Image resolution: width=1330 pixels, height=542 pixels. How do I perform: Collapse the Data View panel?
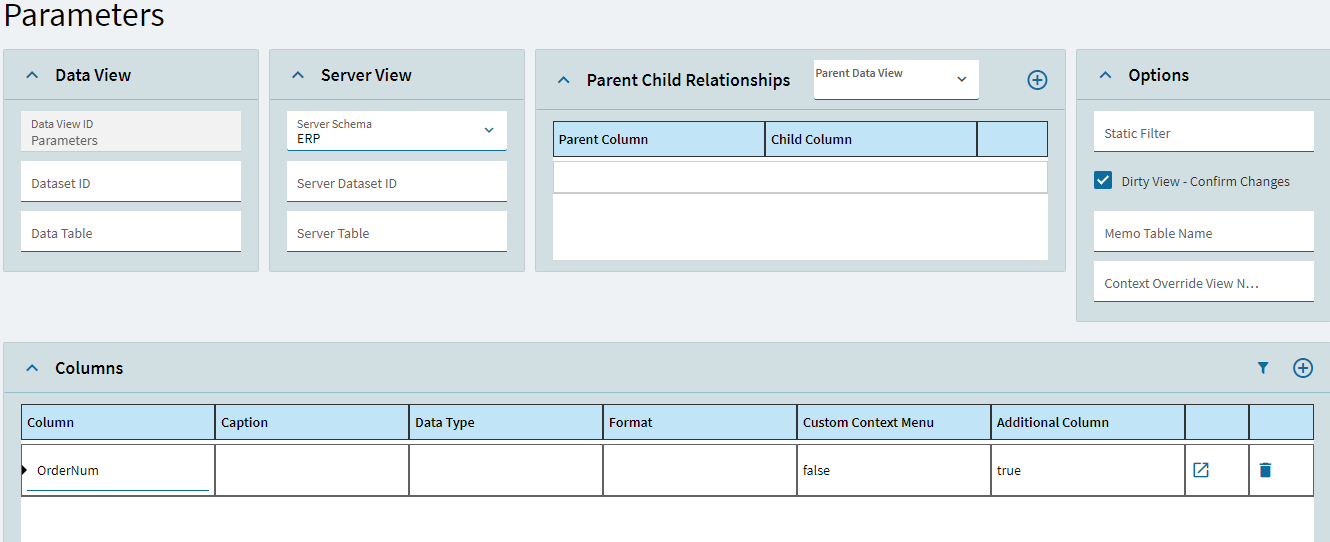coord(32,75)
